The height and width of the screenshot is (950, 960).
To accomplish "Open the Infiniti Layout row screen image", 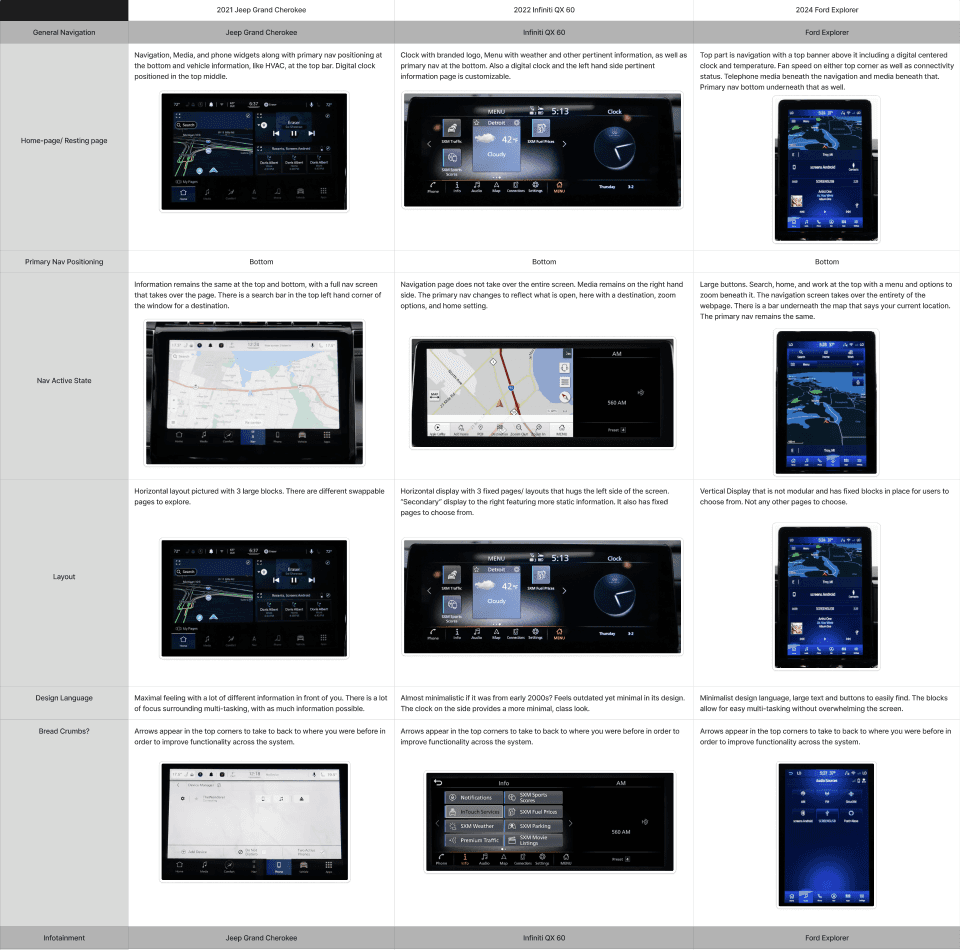I will coord(542,597).
